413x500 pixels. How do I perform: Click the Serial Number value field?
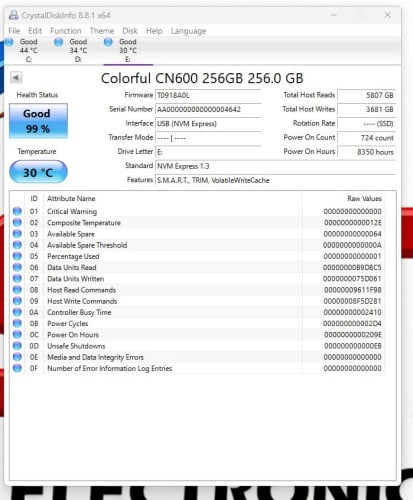[x=208, y=109]
